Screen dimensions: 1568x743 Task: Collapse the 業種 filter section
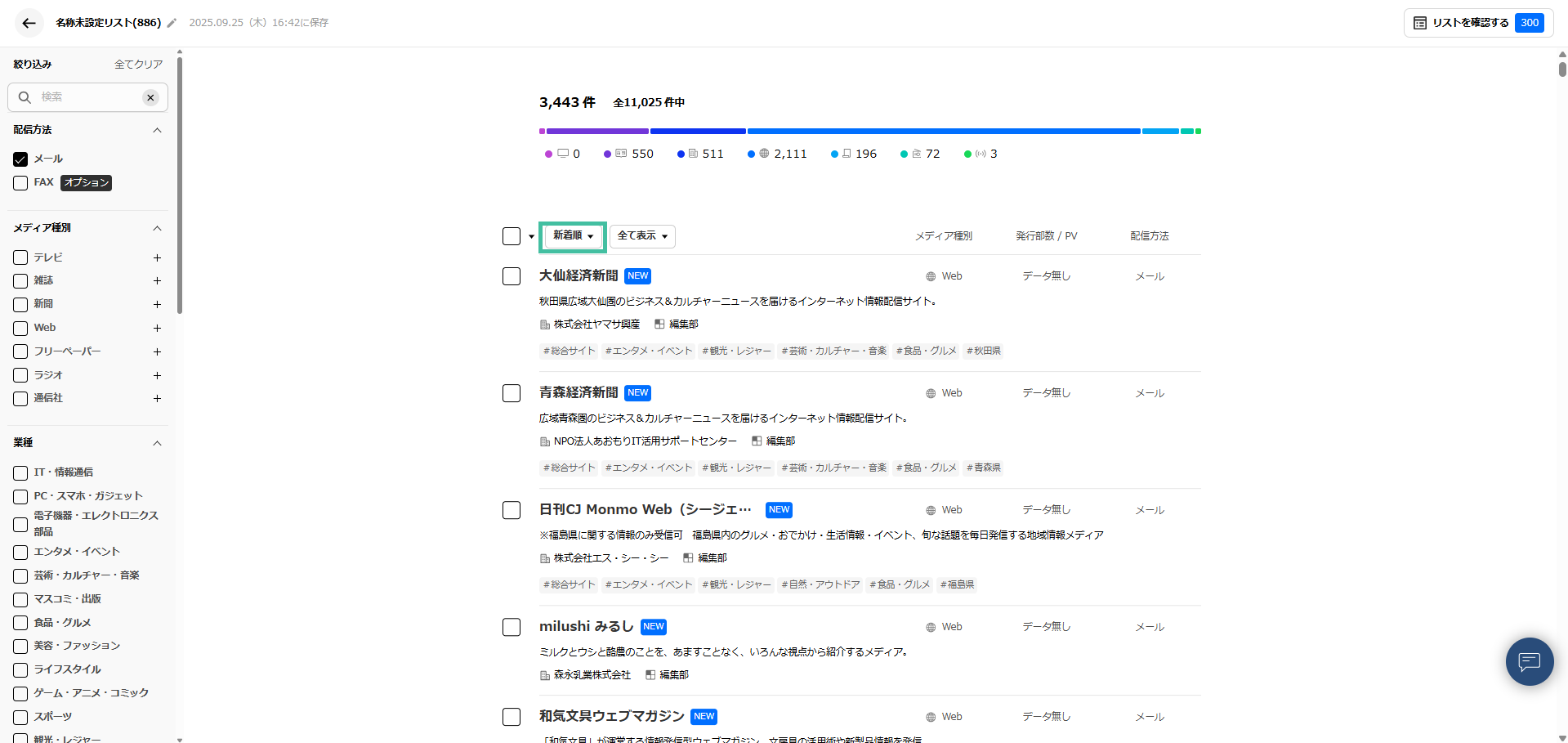tap(157, 442)
